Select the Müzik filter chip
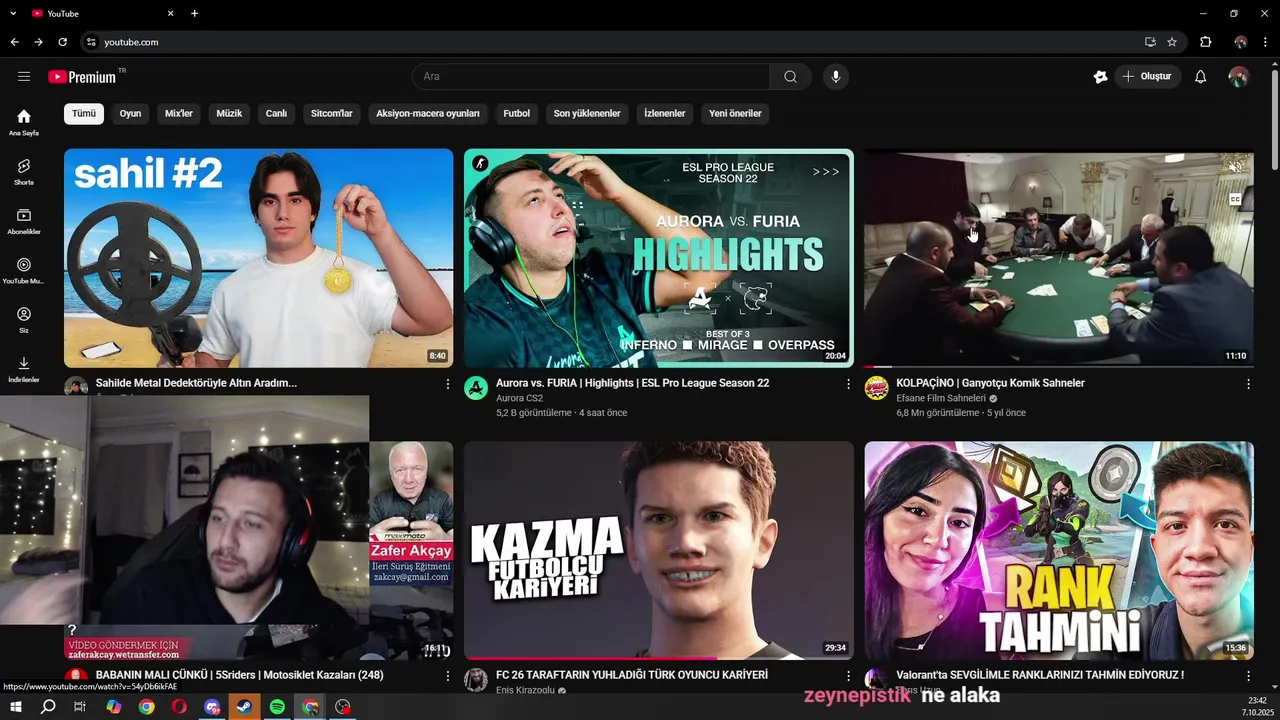Image resolution: width=1280 pixels, height=720 pixels. pos(230,113)
